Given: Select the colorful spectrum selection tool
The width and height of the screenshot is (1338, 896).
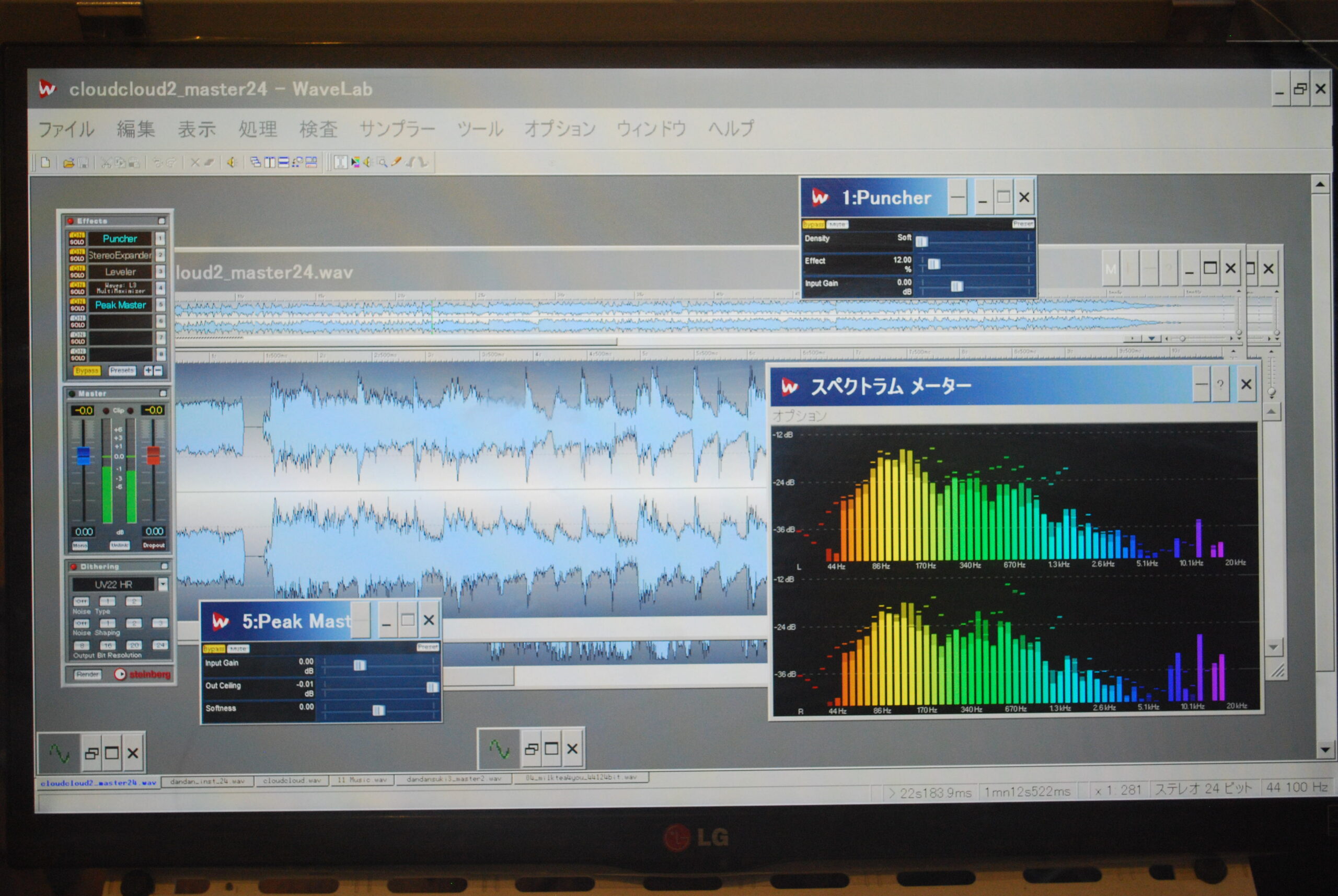Looking at the screenshot, I should coord(355,163).
